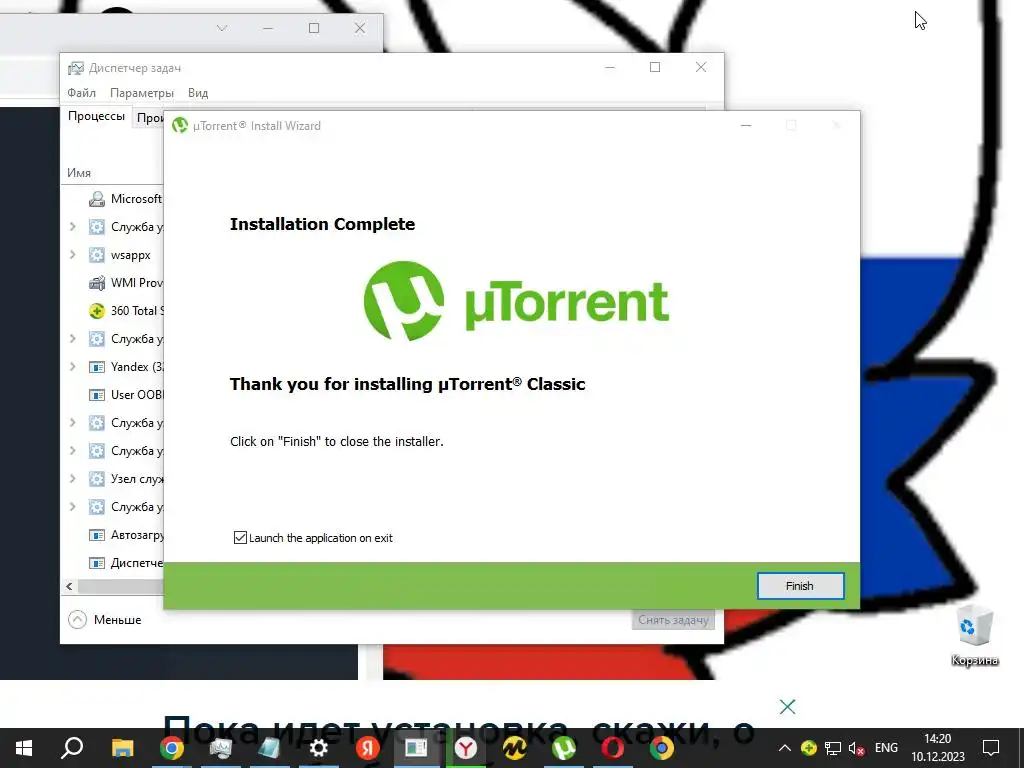
Task: Minimize the µTorrent Install Wizard window
Action: (746, 125)
